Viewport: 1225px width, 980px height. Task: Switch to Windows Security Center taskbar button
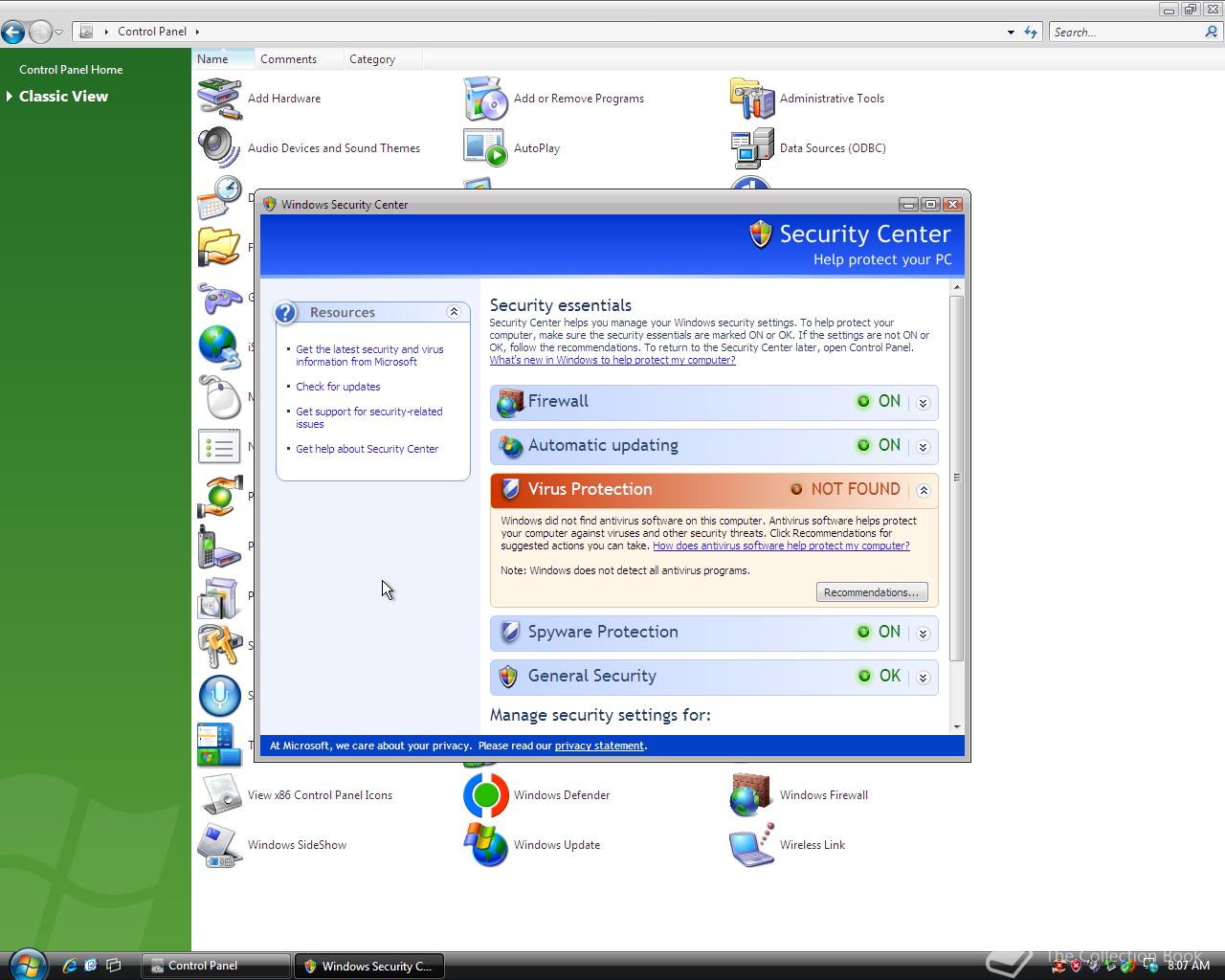[369, 966]
